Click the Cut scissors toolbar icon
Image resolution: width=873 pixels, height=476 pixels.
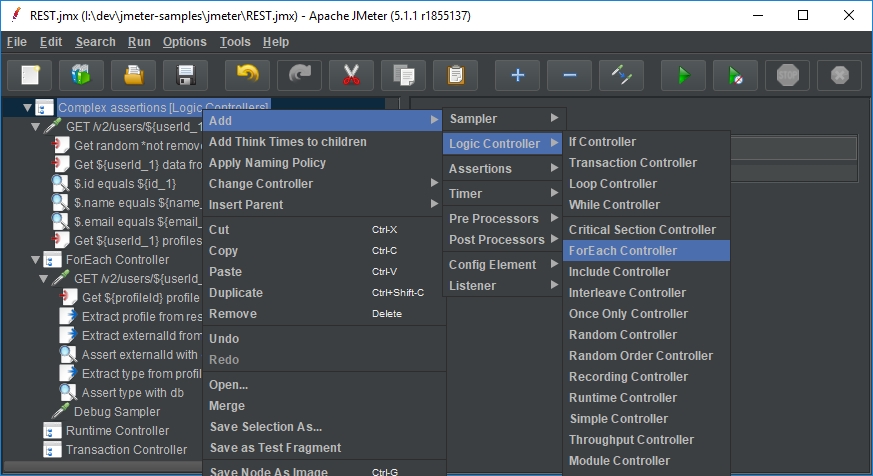pyautogui.click(x=351, y=75)
